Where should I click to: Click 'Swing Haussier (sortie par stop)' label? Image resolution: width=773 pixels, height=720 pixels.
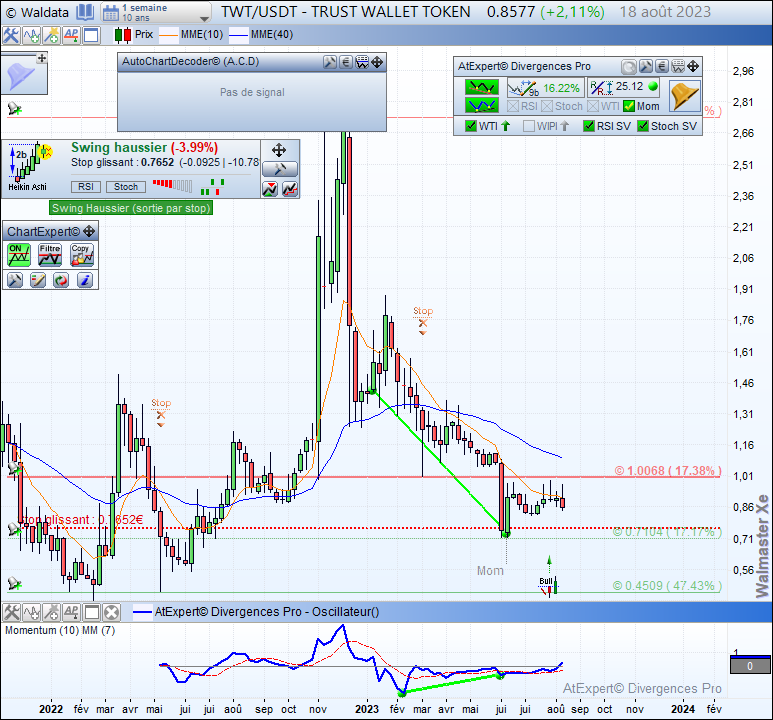tap(131, 208)
